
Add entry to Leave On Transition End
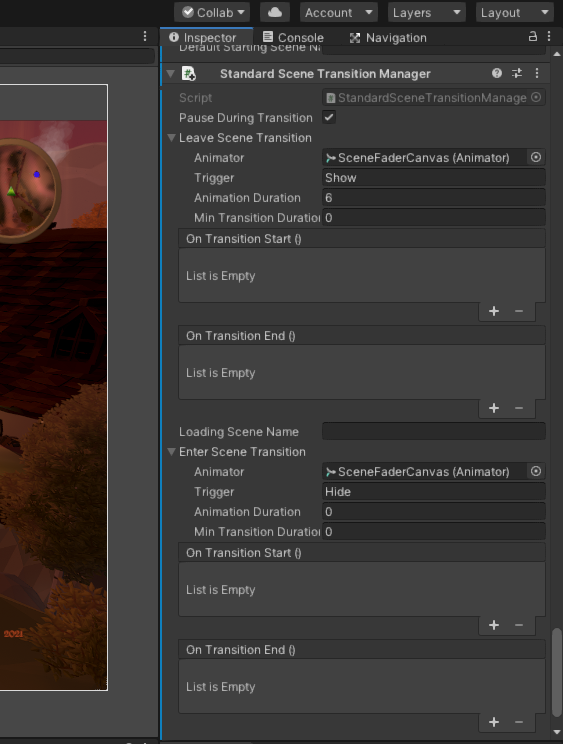(x=494, y=409)
